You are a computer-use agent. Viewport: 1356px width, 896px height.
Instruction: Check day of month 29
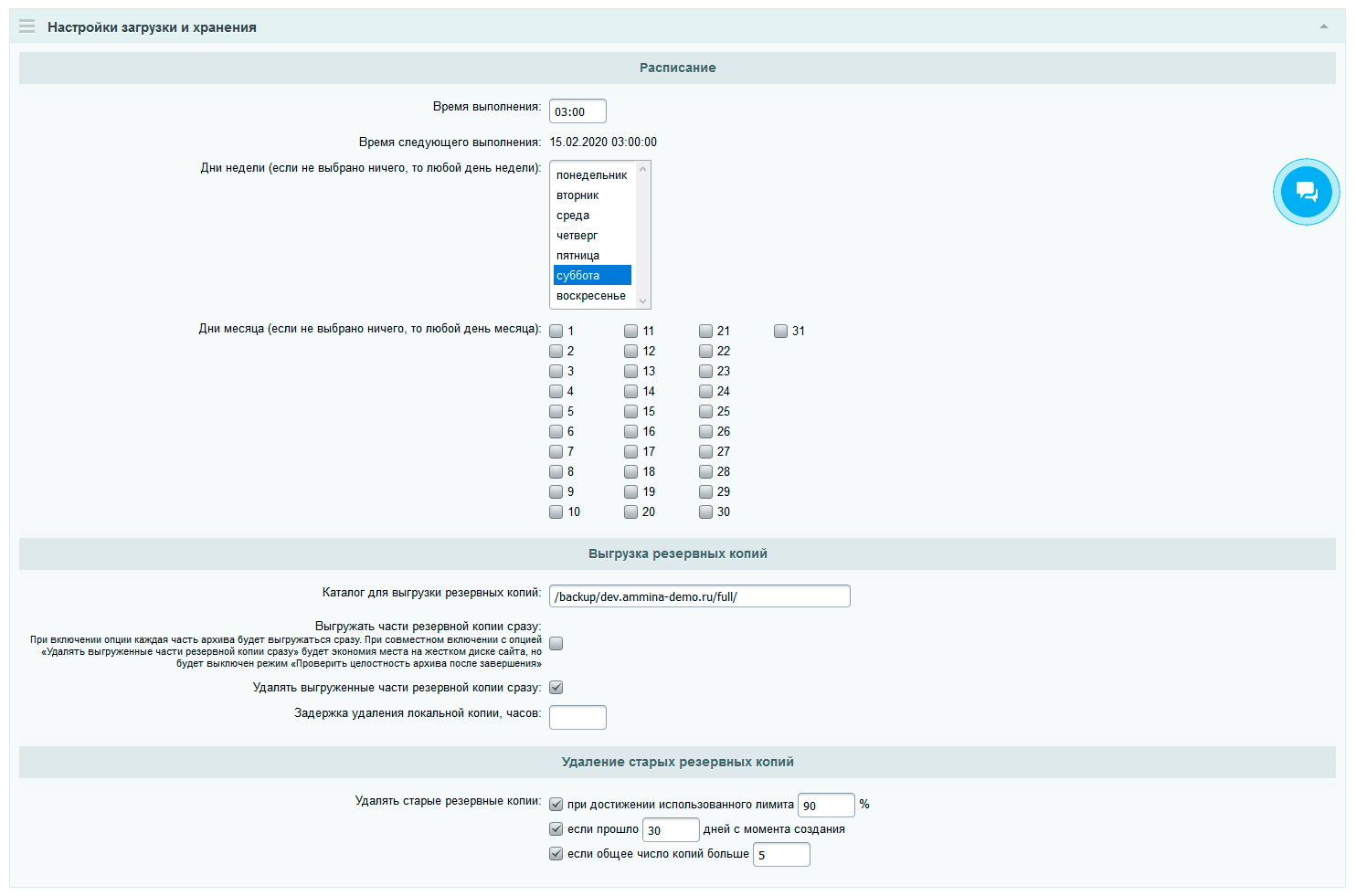[x=705, y=491]
